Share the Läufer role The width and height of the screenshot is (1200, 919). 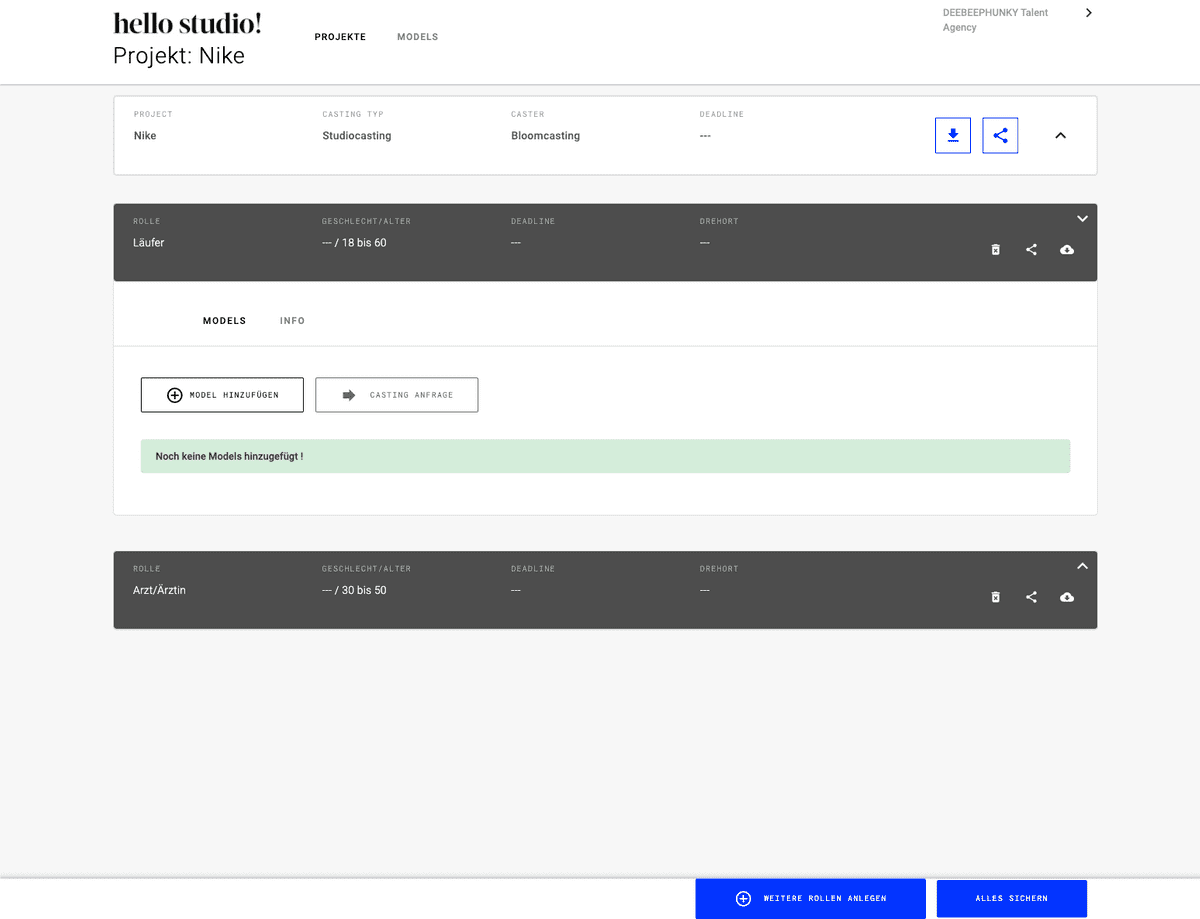[x=1031, y=250]
